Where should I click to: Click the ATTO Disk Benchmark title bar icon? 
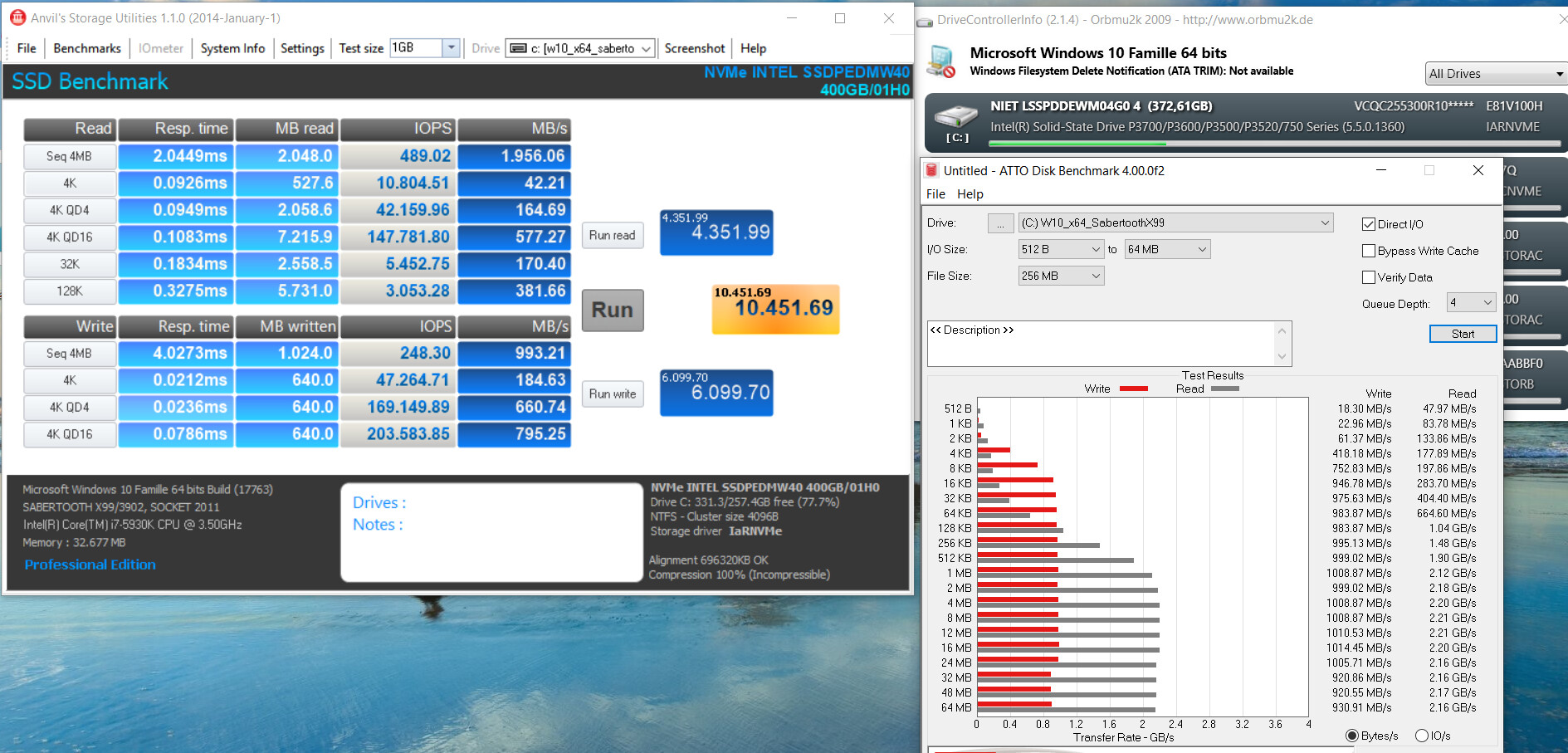[x=932, y=170]
